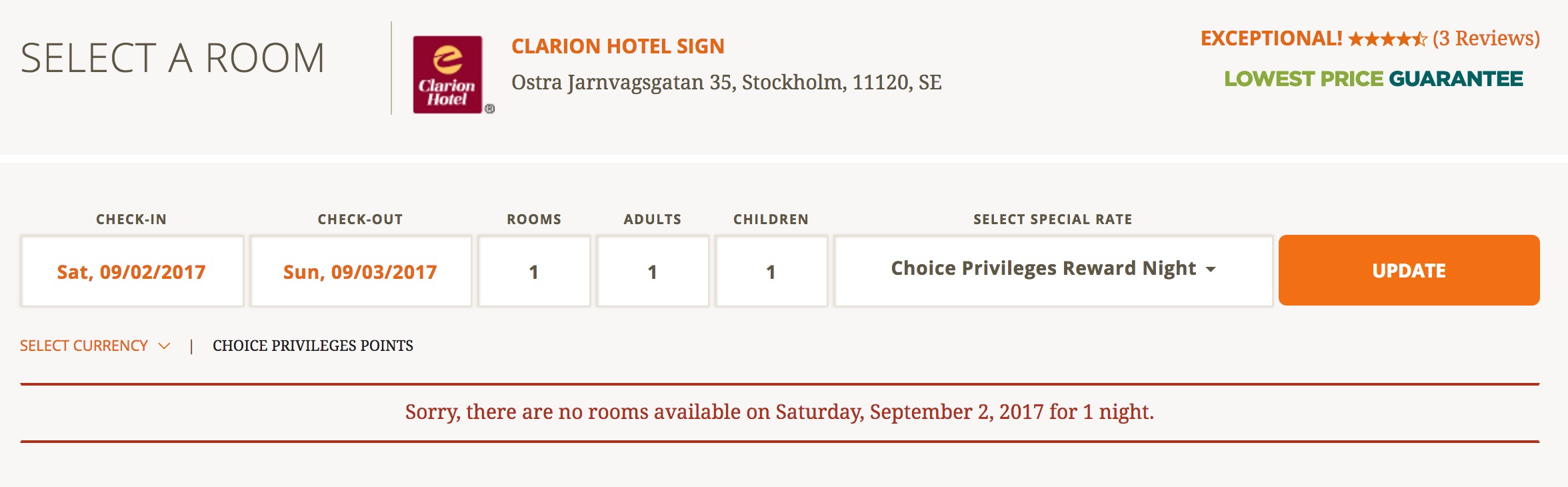Viewport: 1568px width, 487px height.
Task: Expand the Select Currency dropdown
Action: pyautogui.click(x=95, y=346)
